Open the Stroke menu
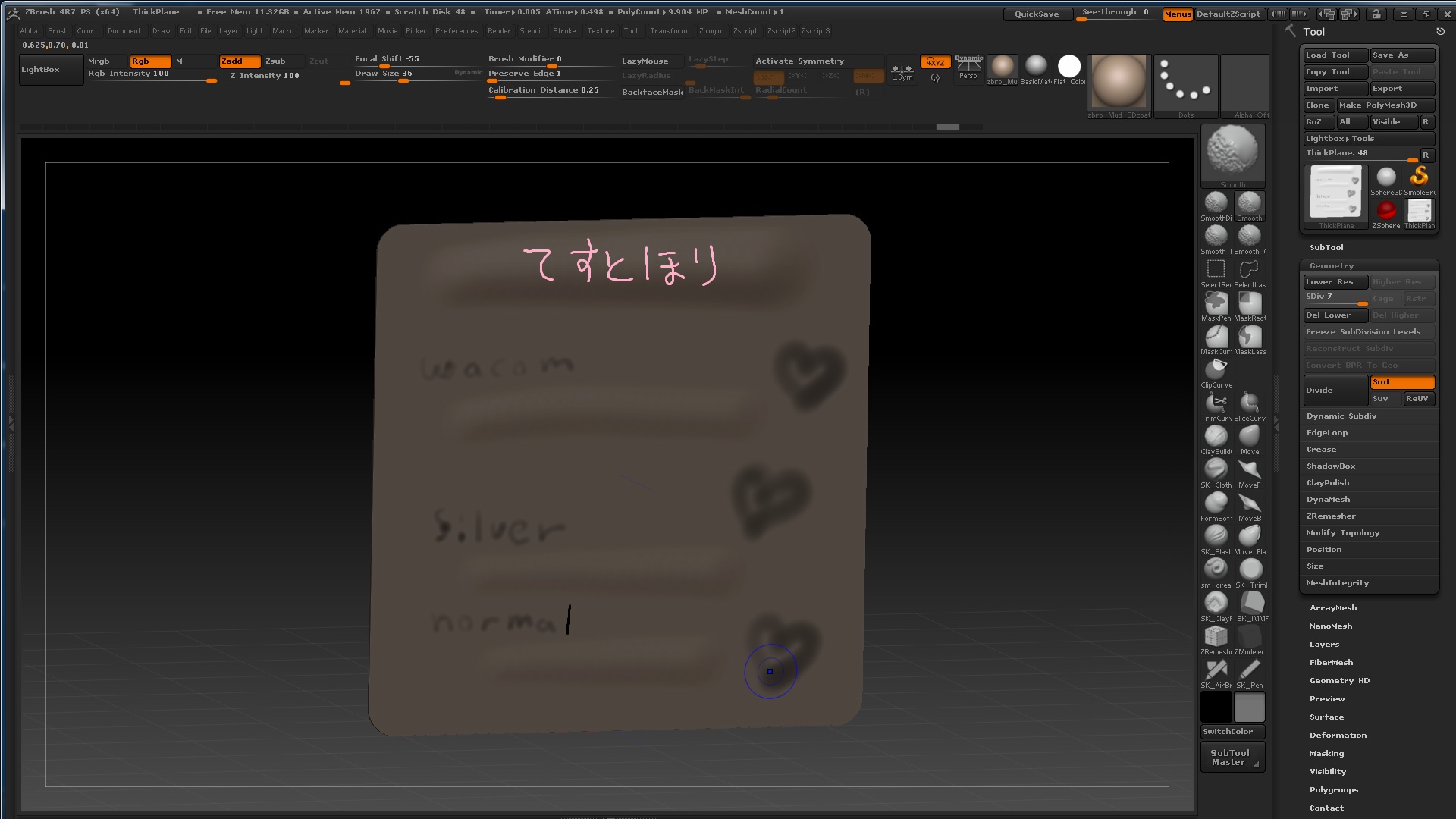The width and height of the screenshot is (1456, 819). [564, 31]
